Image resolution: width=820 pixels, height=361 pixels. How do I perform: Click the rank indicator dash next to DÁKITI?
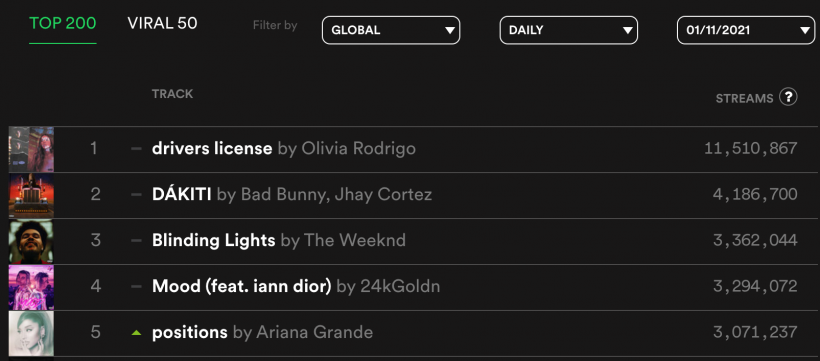(136, 195)
